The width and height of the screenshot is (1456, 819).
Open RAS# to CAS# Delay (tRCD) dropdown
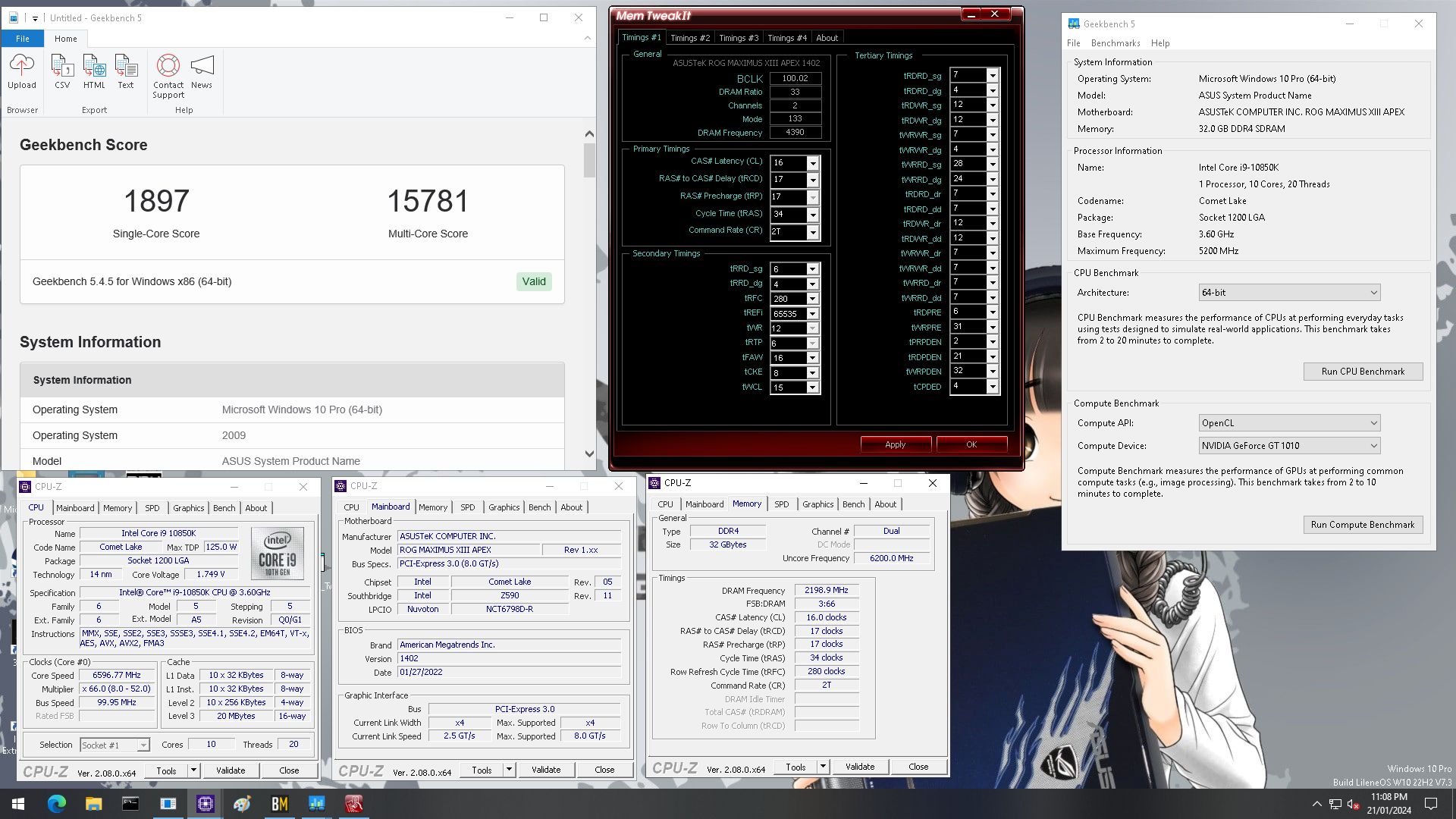tap(813, 180)
